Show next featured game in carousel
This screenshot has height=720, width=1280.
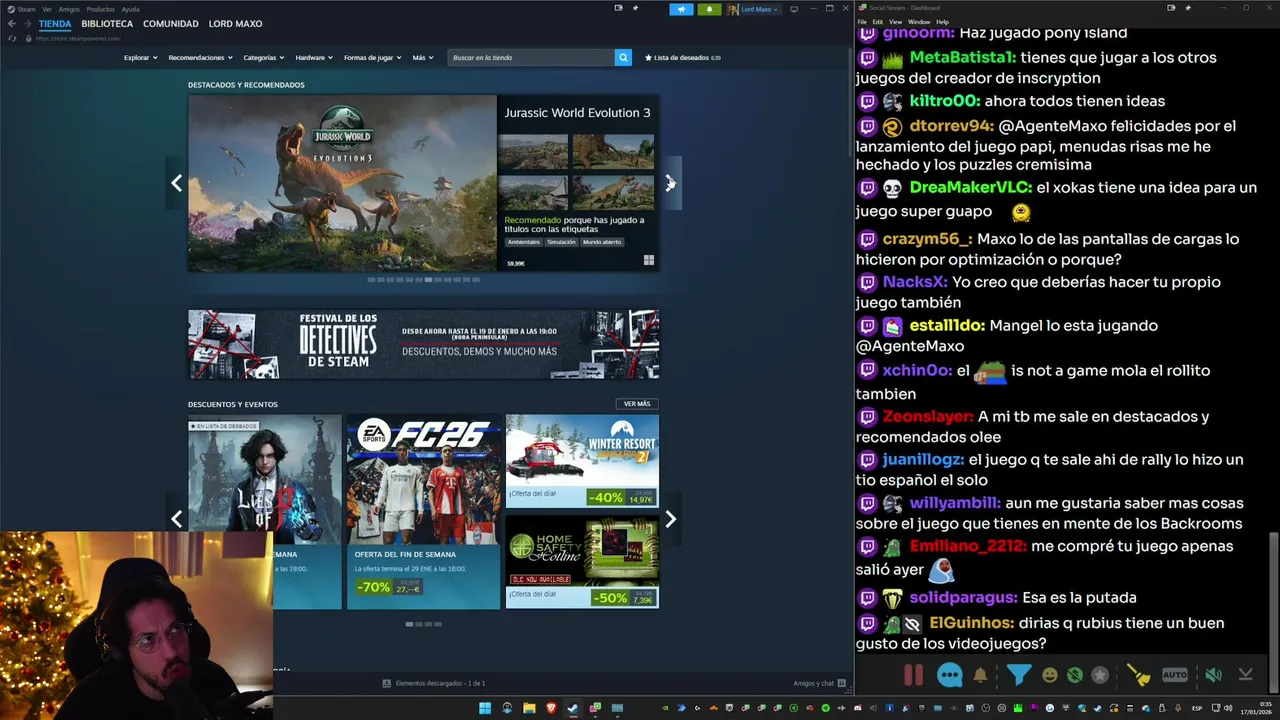click(x=671, y=183)
